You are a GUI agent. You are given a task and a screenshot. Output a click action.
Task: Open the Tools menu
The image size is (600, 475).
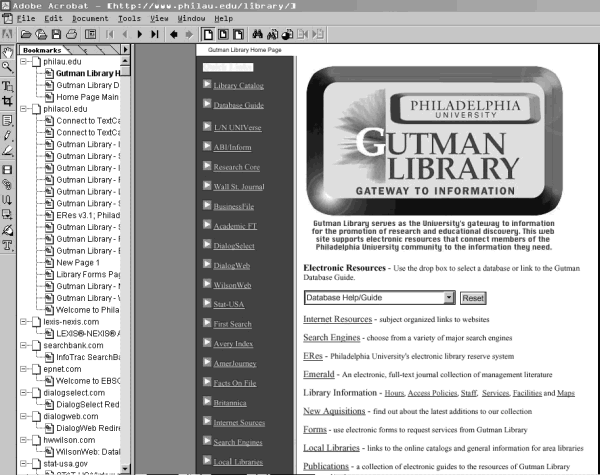tap(129, 18)
